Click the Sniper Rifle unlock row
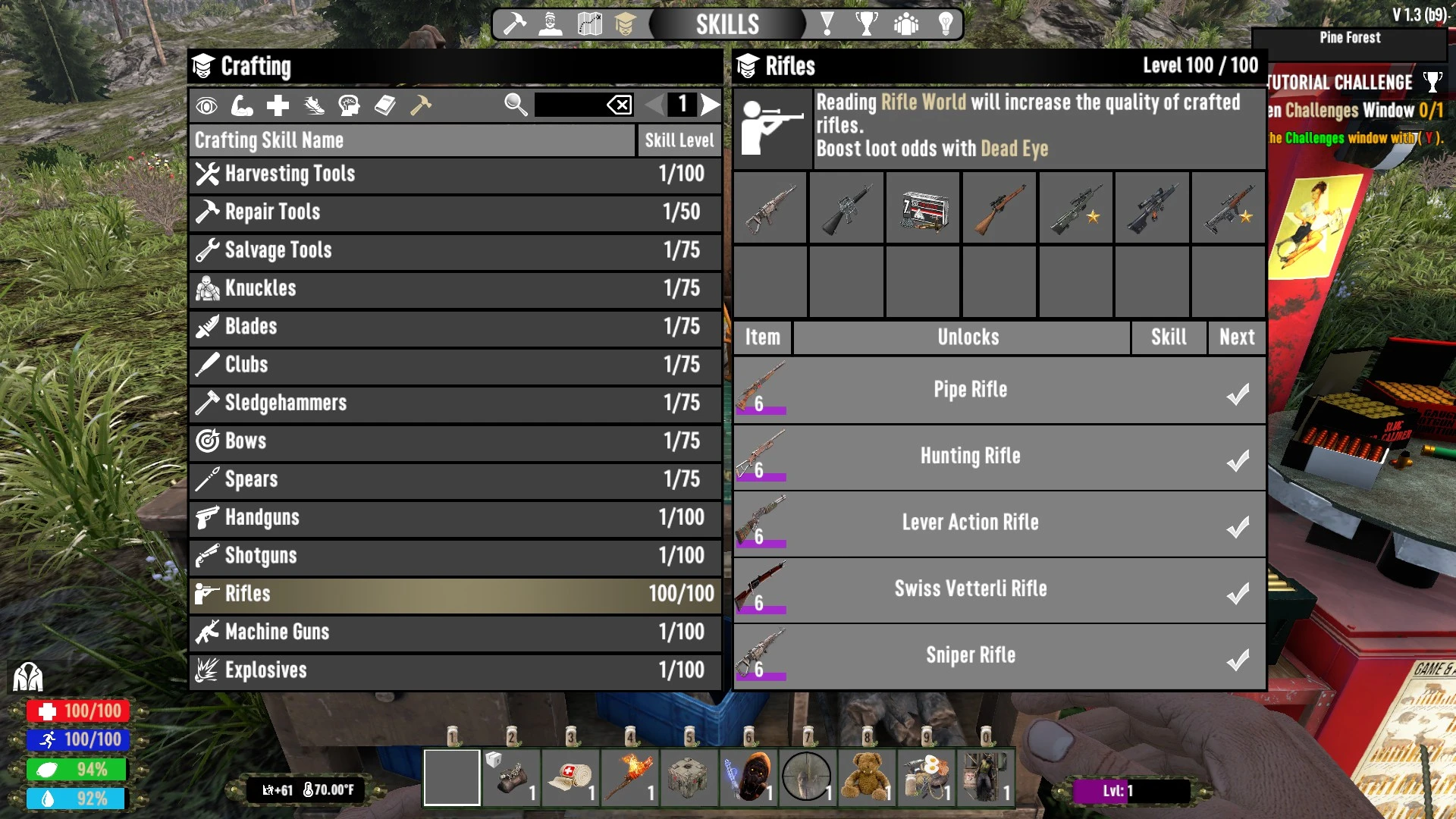 (999, 655)
